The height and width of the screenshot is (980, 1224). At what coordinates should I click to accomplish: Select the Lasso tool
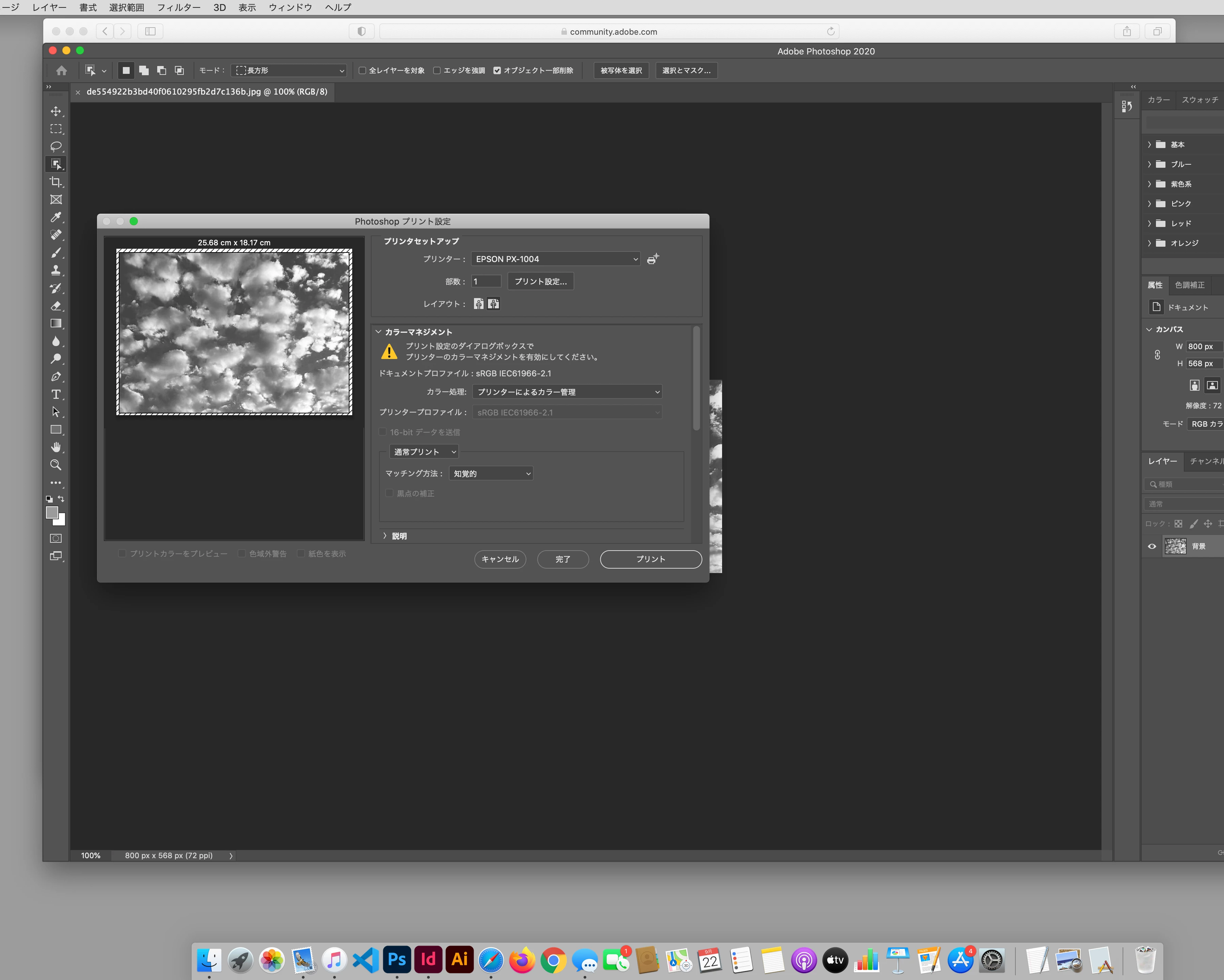coord(56,146)
